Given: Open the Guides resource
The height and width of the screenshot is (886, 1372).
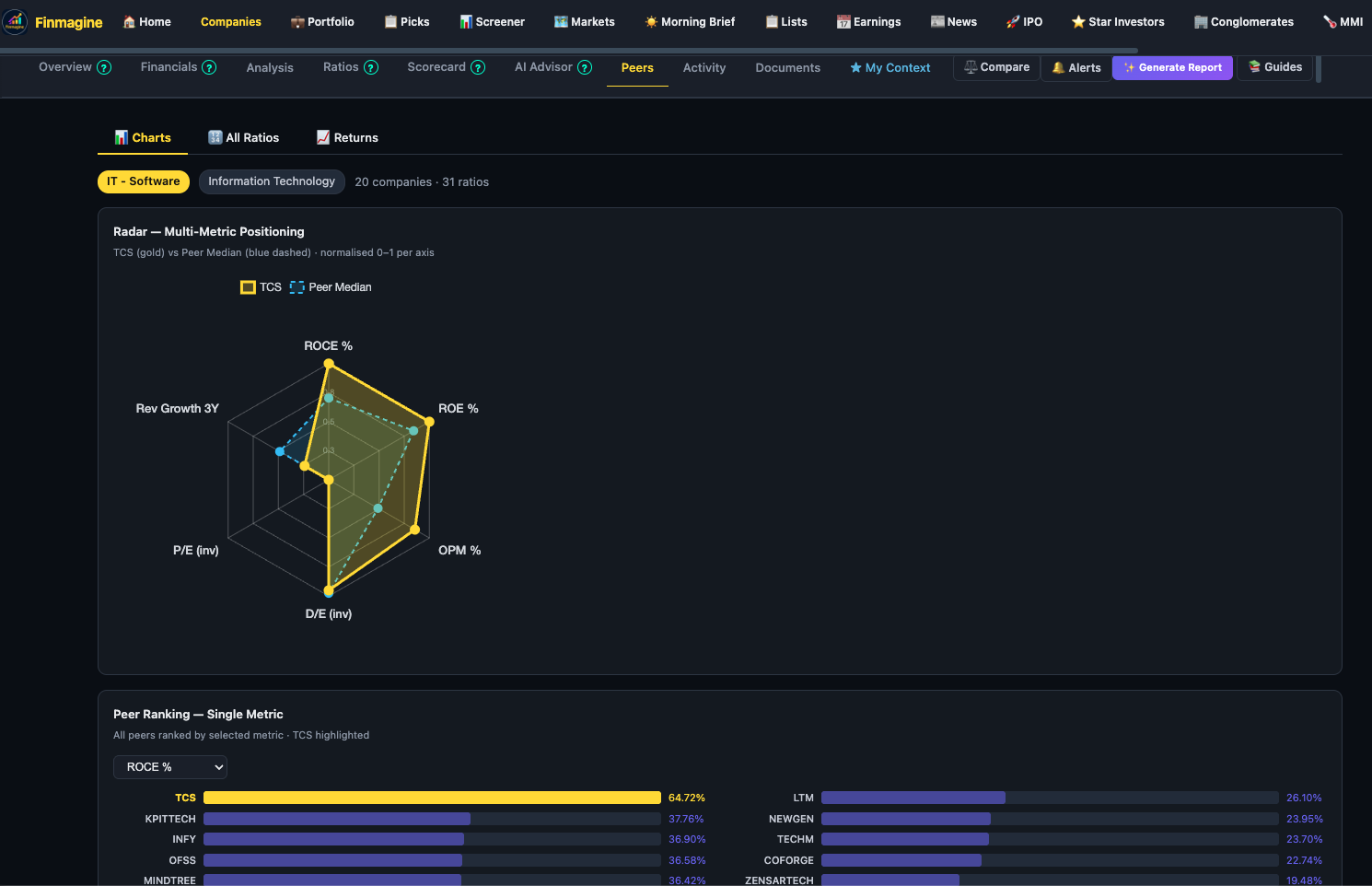Looking at the screenshot, I should pyautogui.click(x=1274, y=67).
